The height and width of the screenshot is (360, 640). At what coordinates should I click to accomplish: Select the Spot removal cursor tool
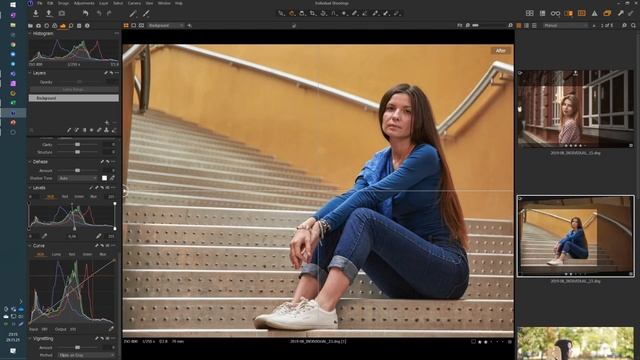(x=344, y=13)
